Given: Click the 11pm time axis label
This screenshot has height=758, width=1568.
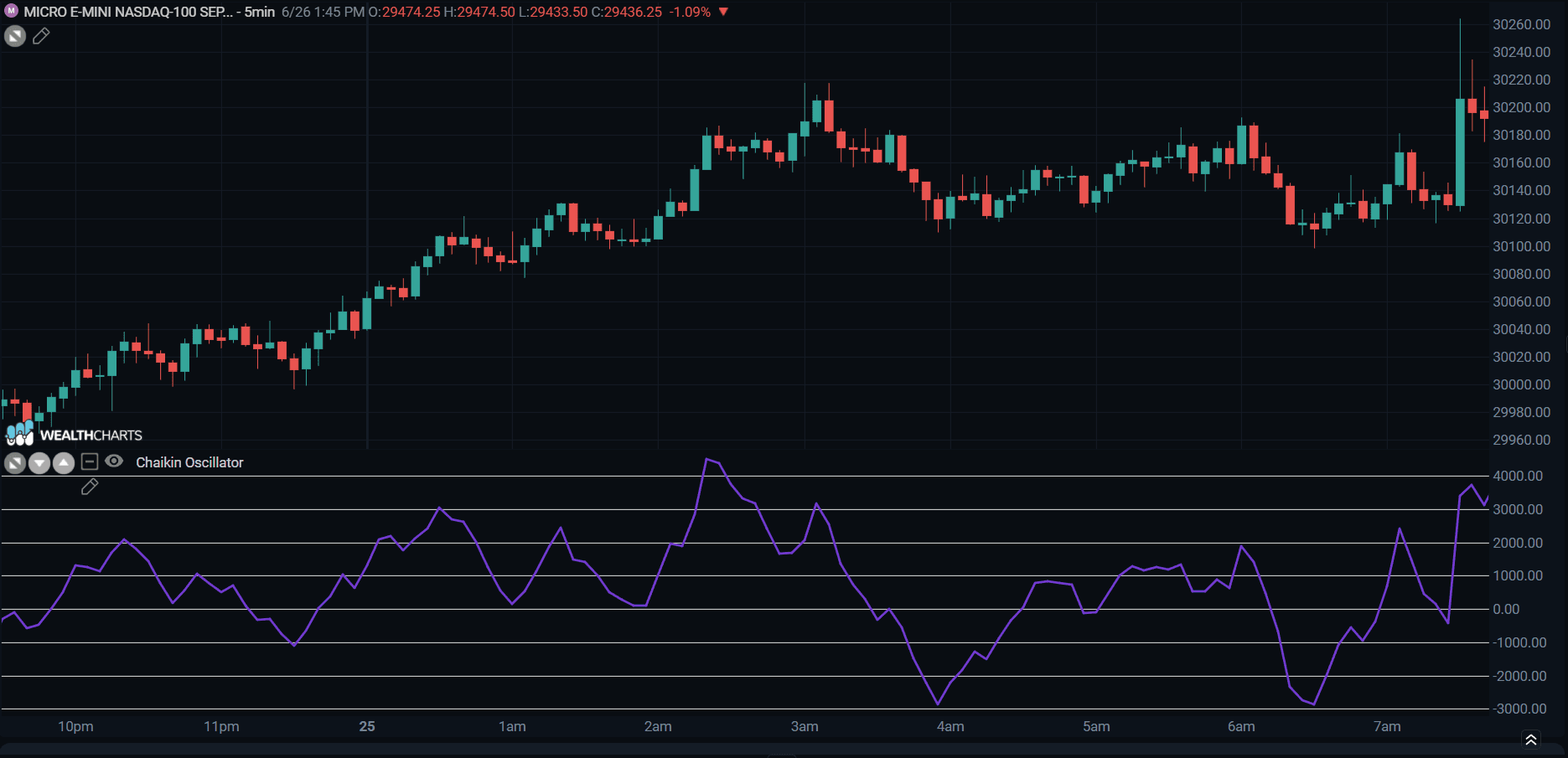Looking at the screenshot, I should (221, 726).
